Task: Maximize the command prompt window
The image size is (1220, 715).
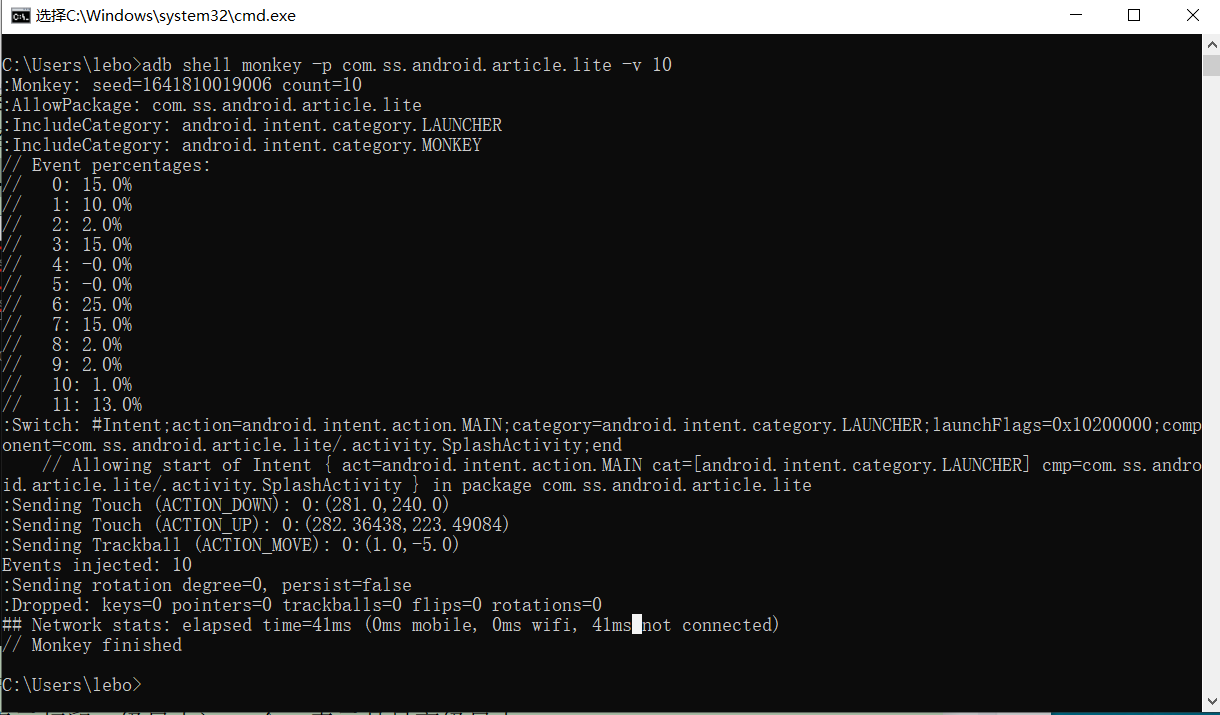Action: click(x=1134, y=15)
